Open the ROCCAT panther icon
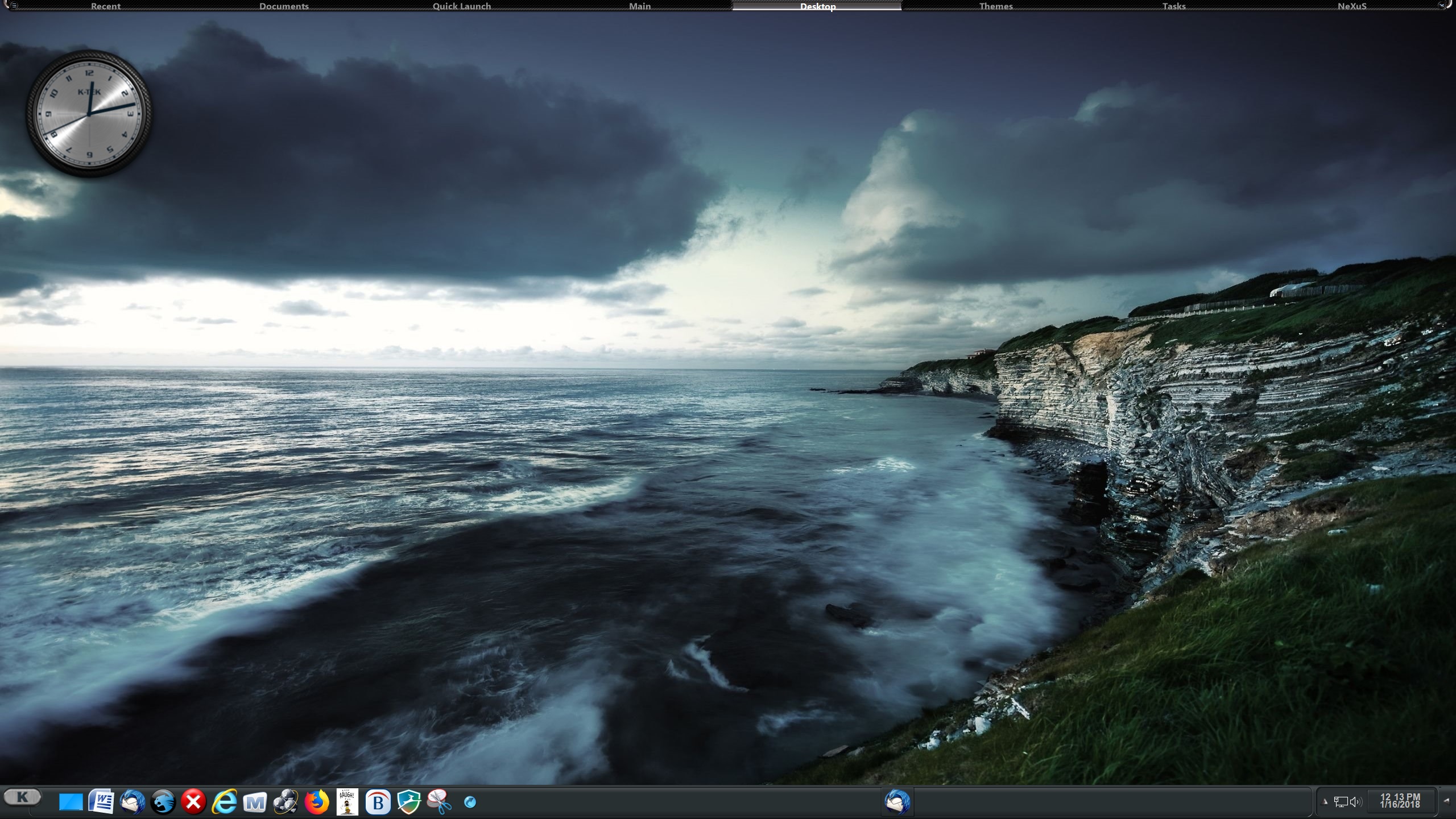 pos(163,802)
